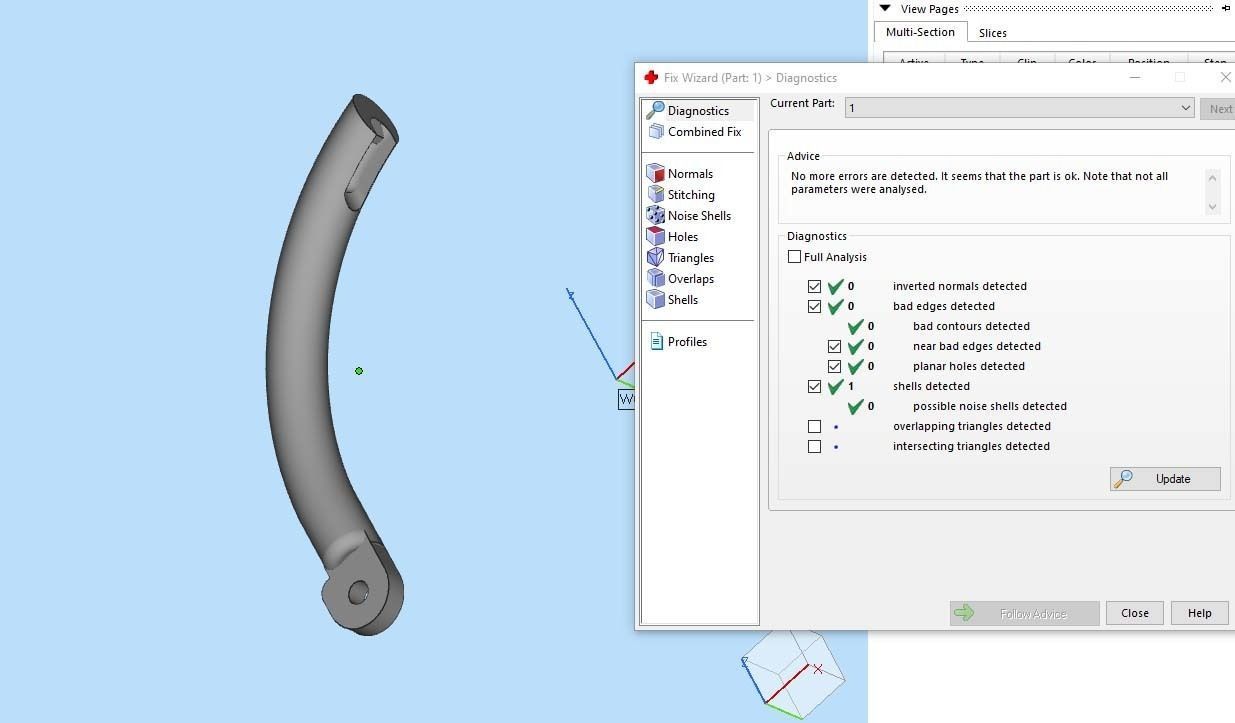
Task: Click the 'possible noise shells detected' text
Action: pyautogui.click(x=990, y=406)
